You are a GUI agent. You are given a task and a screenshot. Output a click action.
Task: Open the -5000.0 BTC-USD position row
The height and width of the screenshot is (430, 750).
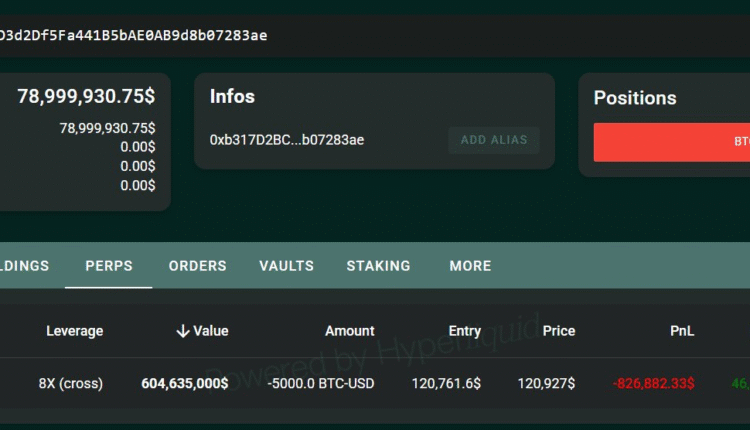click(320, 383)
